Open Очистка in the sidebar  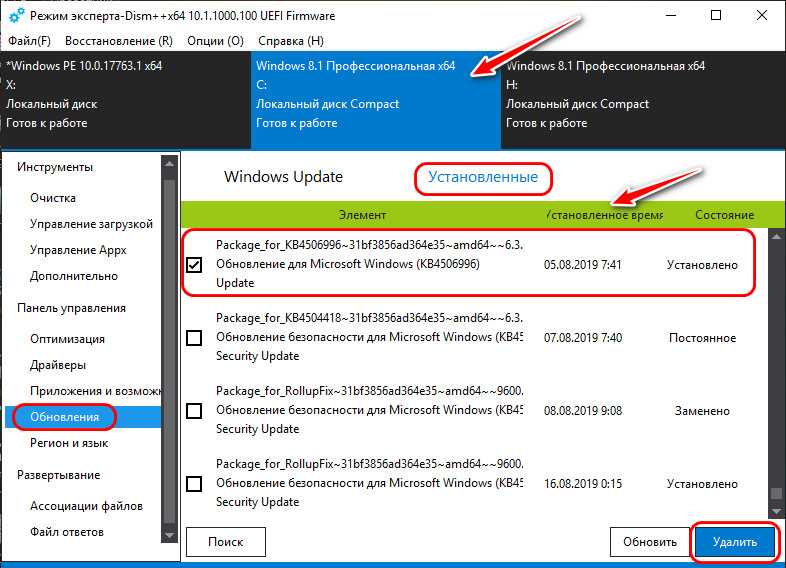(53, 198)
